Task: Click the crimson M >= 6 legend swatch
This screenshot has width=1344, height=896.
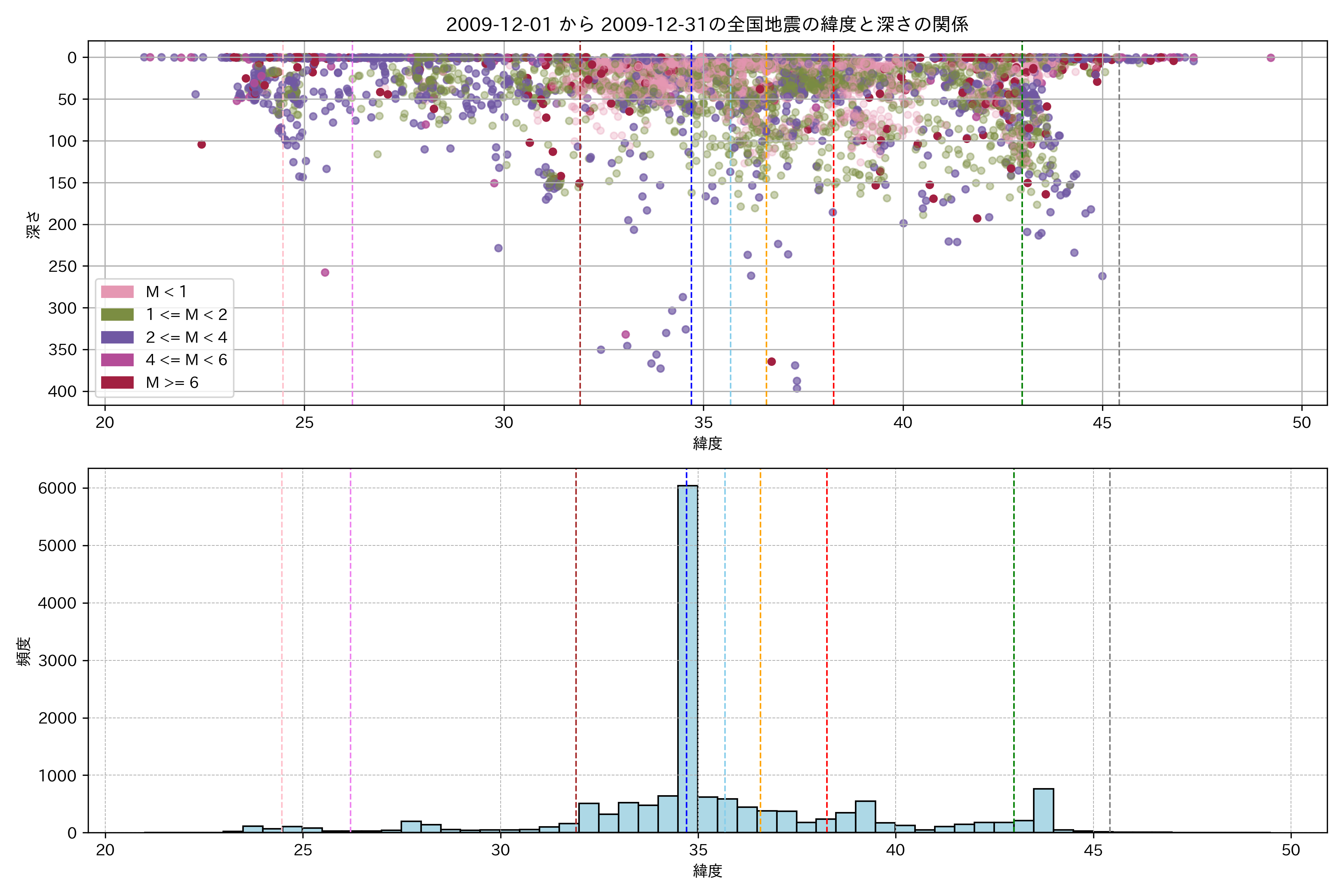Action: click(x=117, y=382)
